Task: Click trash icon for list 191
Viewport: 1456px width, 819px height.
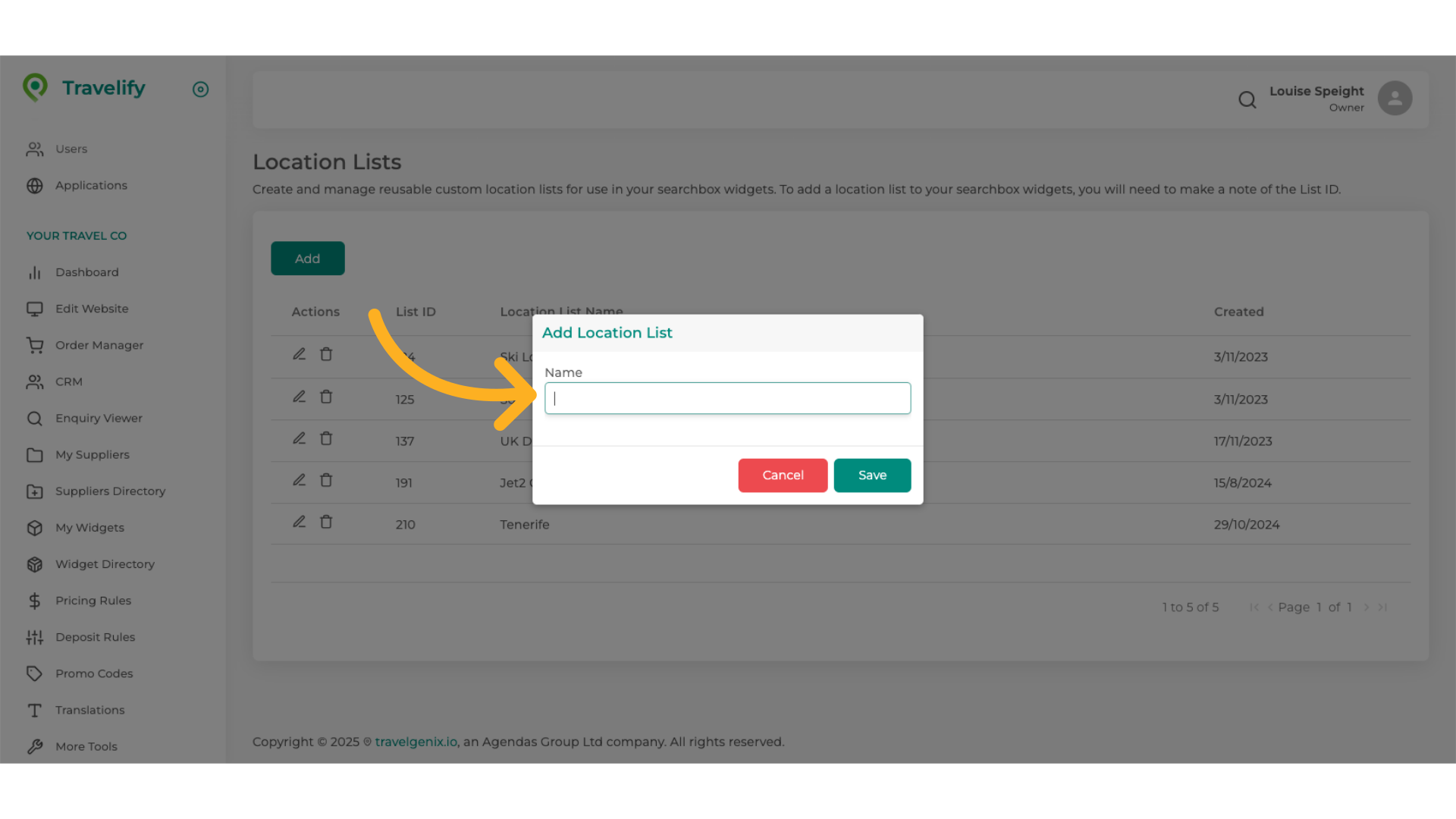Action: pos(326,480)
